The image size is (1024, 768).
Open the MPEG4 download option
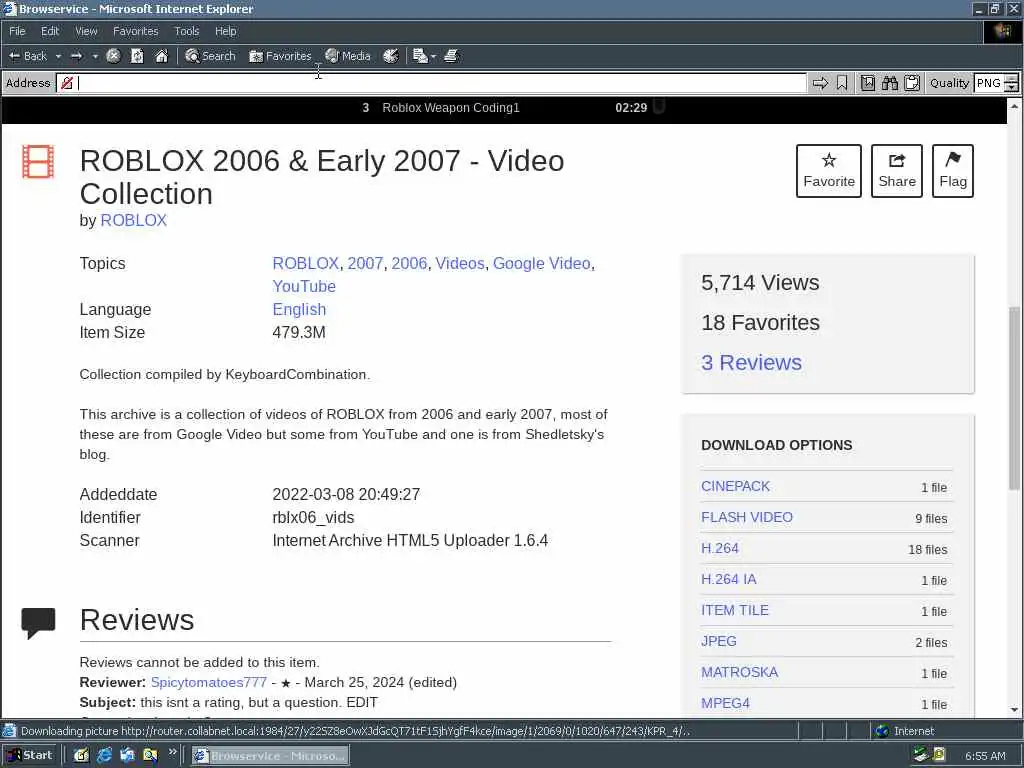coord(725,703)
